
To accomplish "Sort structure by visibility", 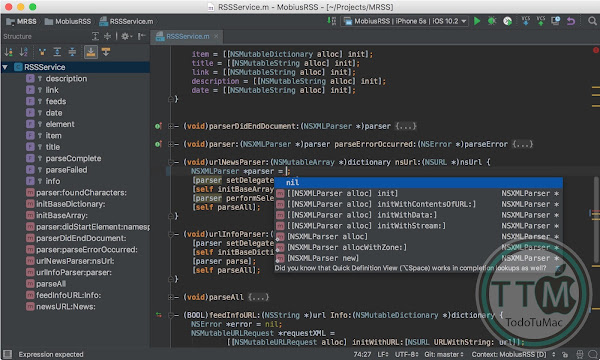I will [x=8, y=52].
